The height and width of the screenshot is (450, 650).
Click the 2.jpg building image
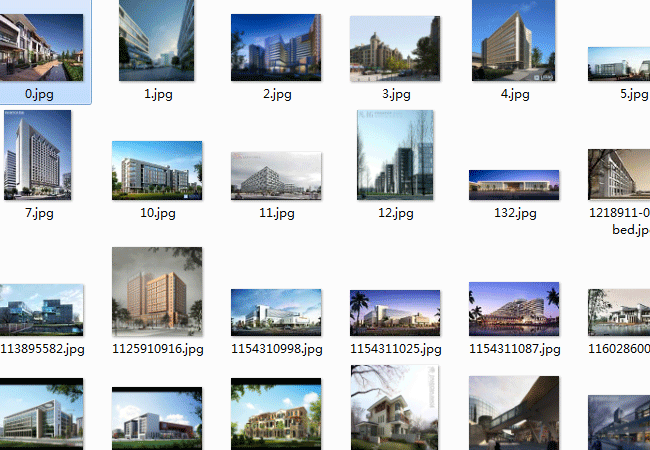point(275,47)
